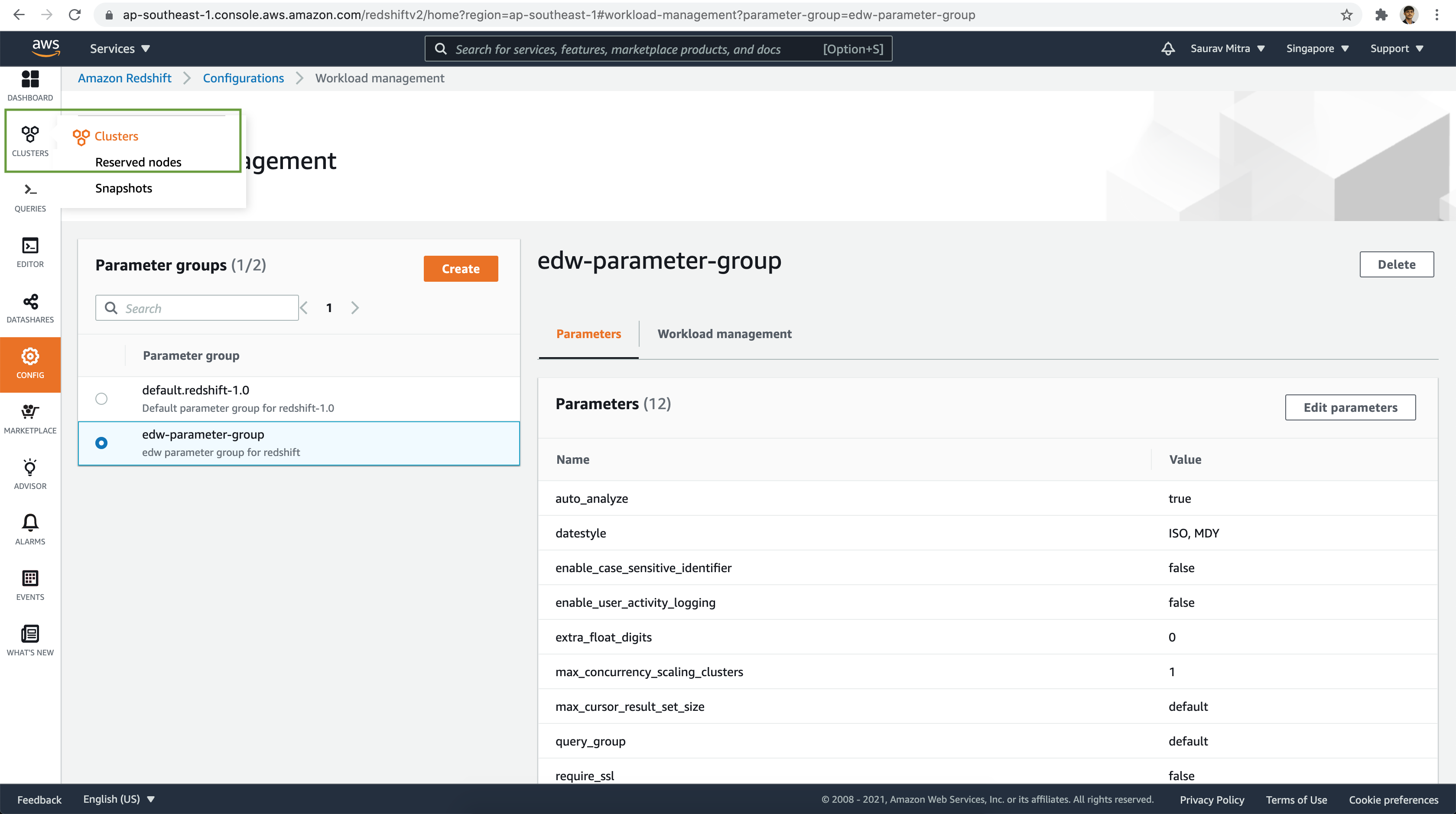Choose Snapshots in the flyout menu
1456x814 pixels.
point(124,188)
